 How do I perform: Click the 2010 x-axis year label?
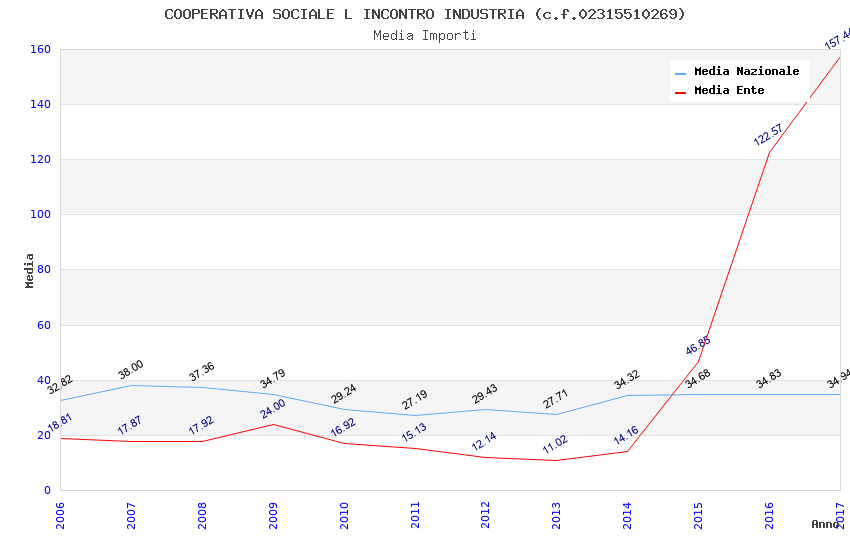(344, 515)
